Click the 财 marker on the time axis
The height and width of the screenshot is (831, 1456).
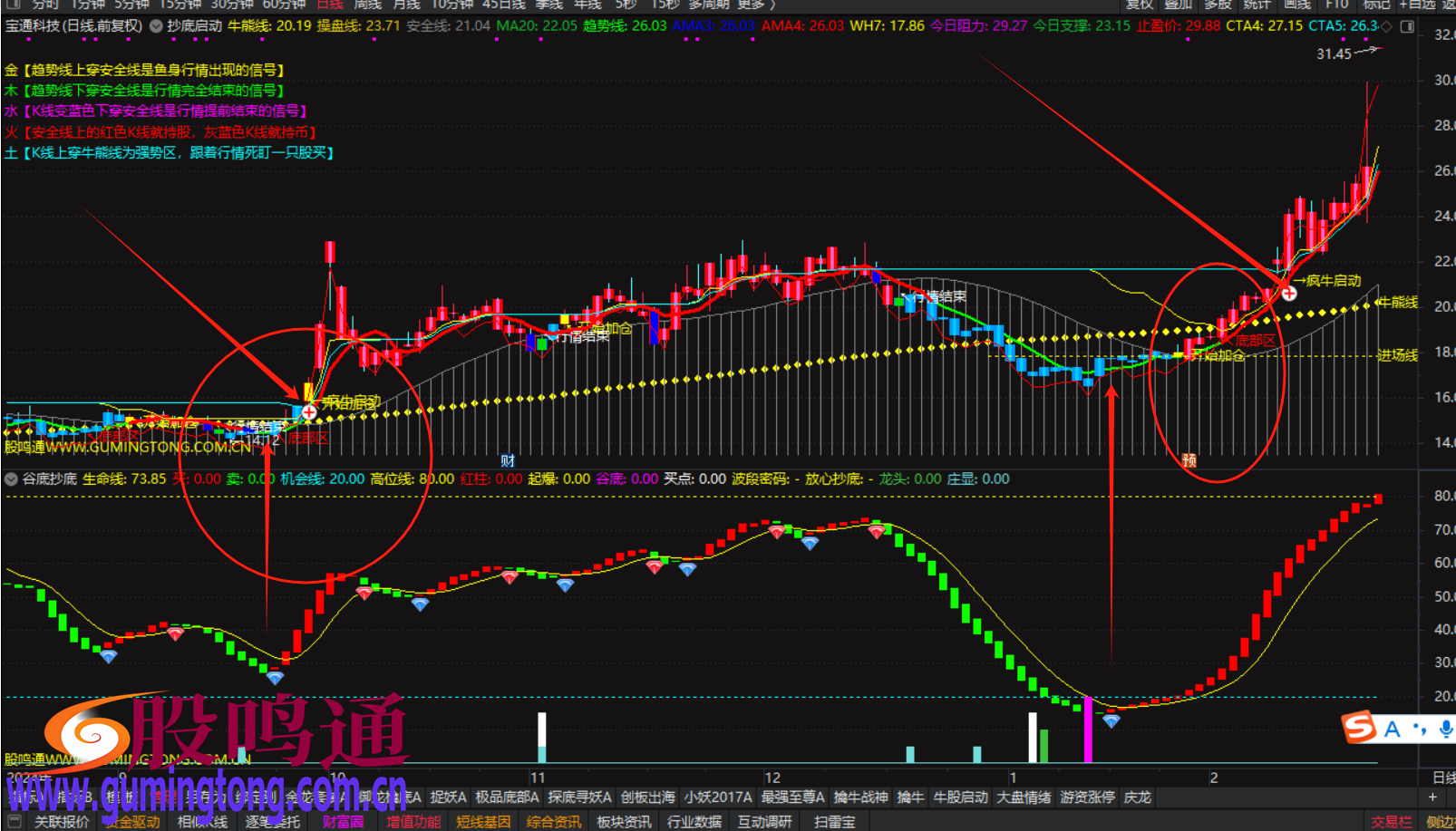(508, 460)
